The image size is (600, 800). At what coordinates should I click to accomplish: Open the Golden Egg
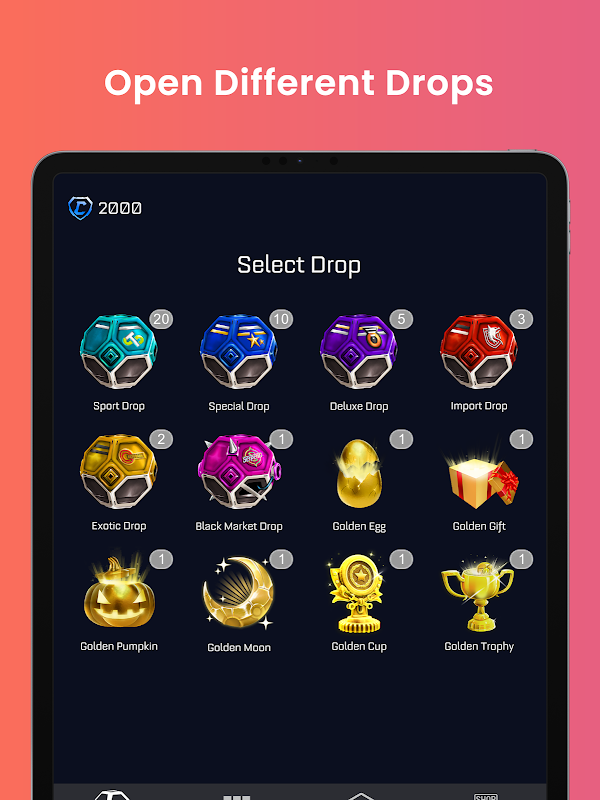coord(359,473)
